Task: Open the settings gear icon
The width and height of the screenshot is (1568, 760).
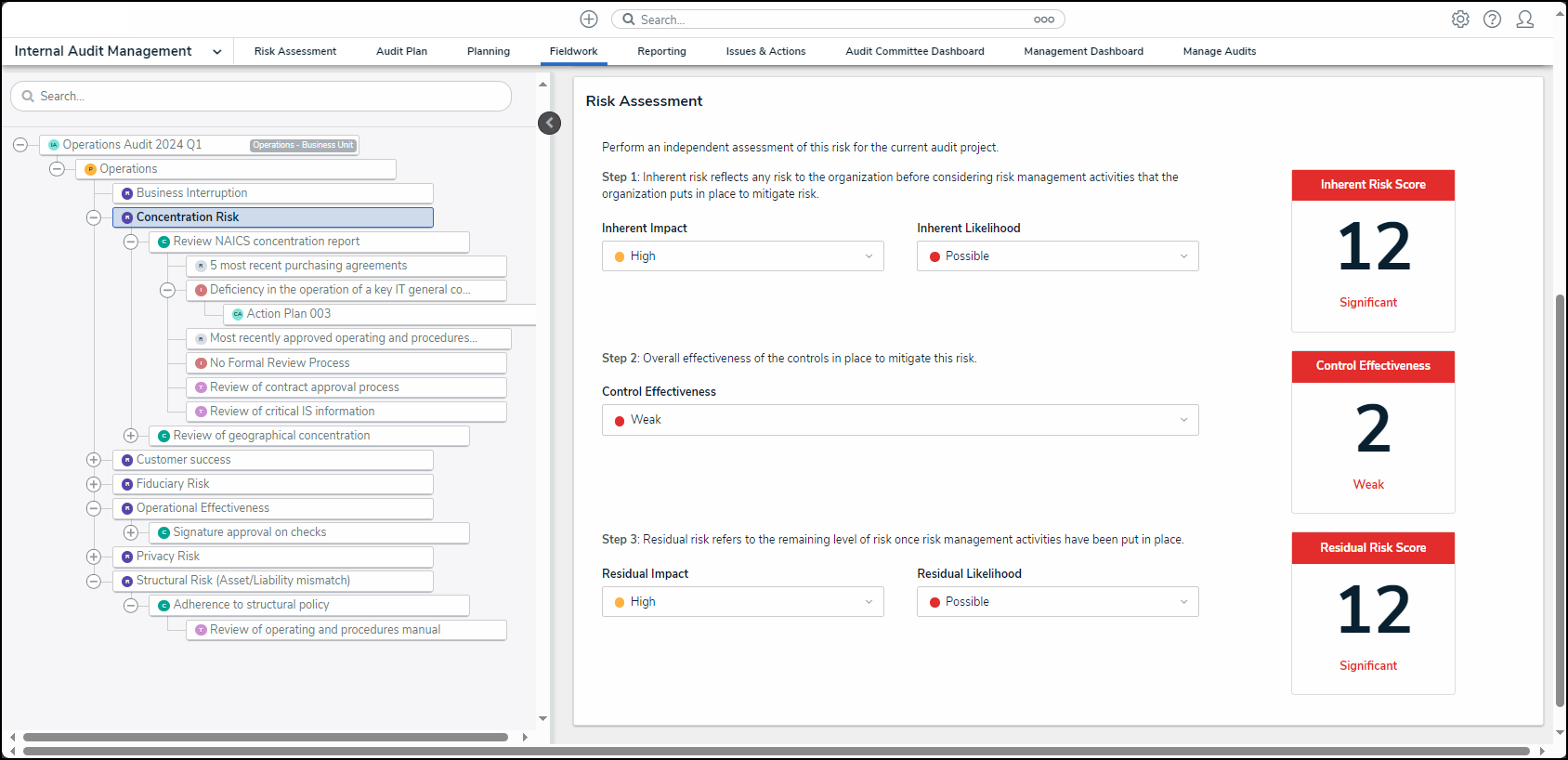Action: pyautogui.click(x=1460, y=20)
